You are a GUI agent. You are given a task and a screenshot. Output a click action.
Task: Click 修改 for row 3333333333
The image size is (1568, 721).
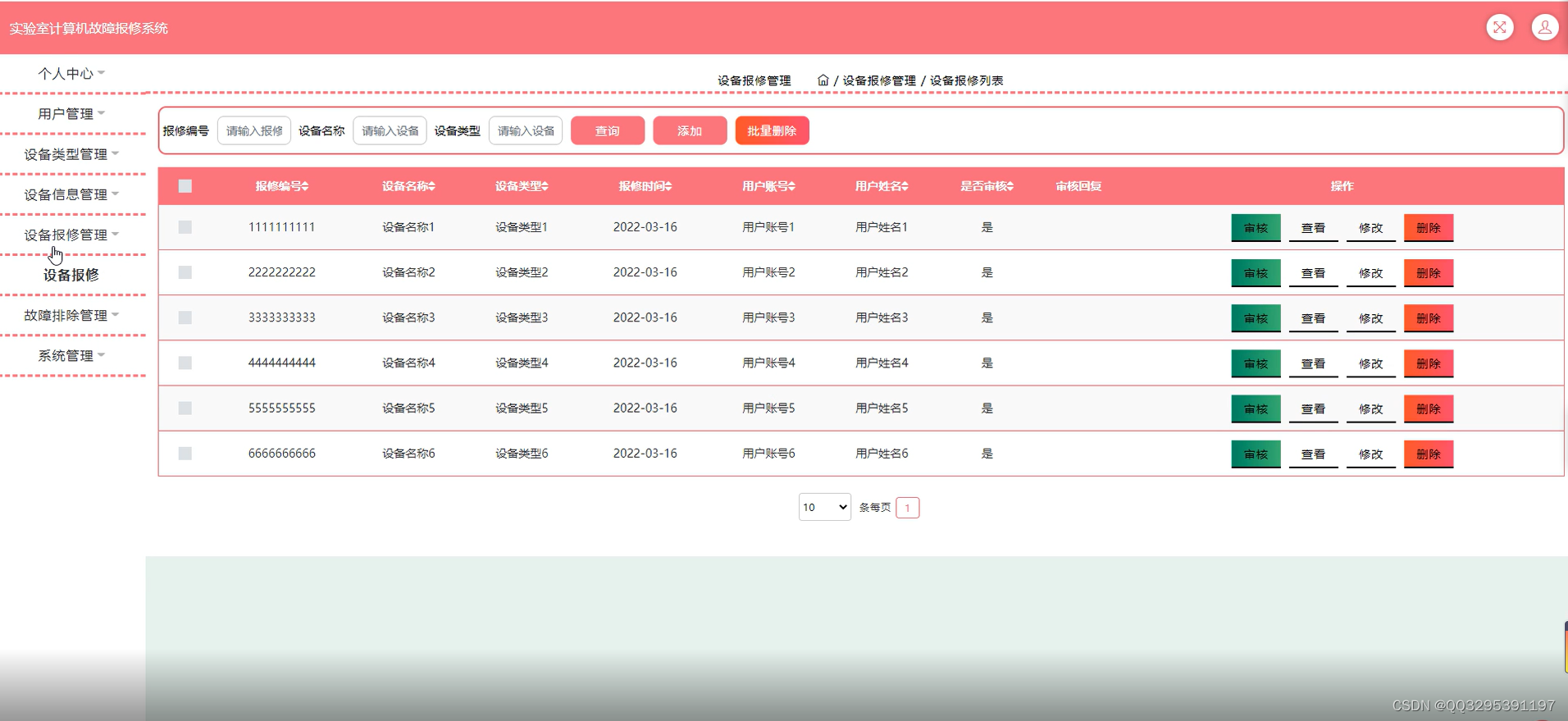pos(1370,318)
